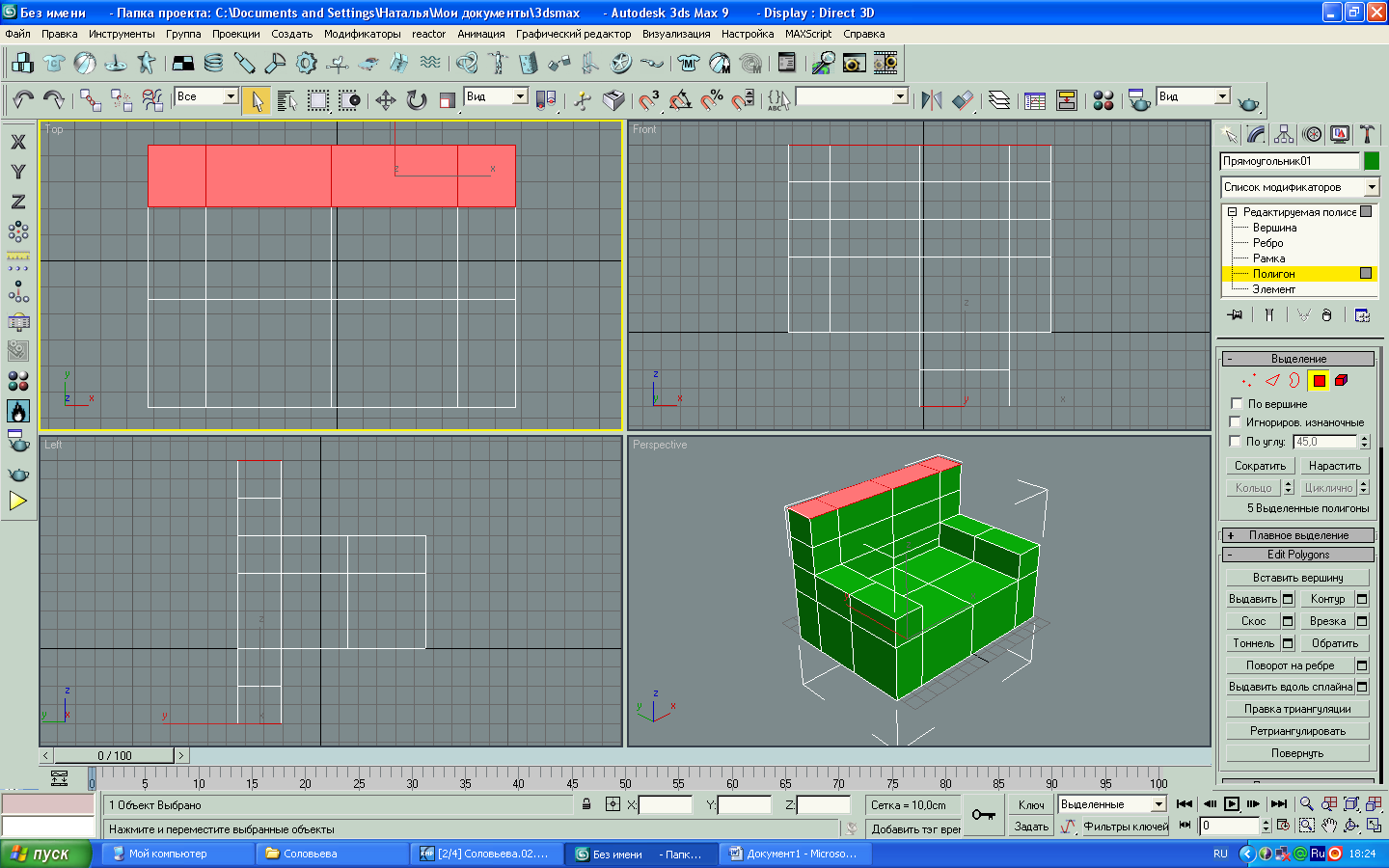Screen dimensions: 1389x868
Task: Click the 'Нарастить' button
Action: [1335, 466]
